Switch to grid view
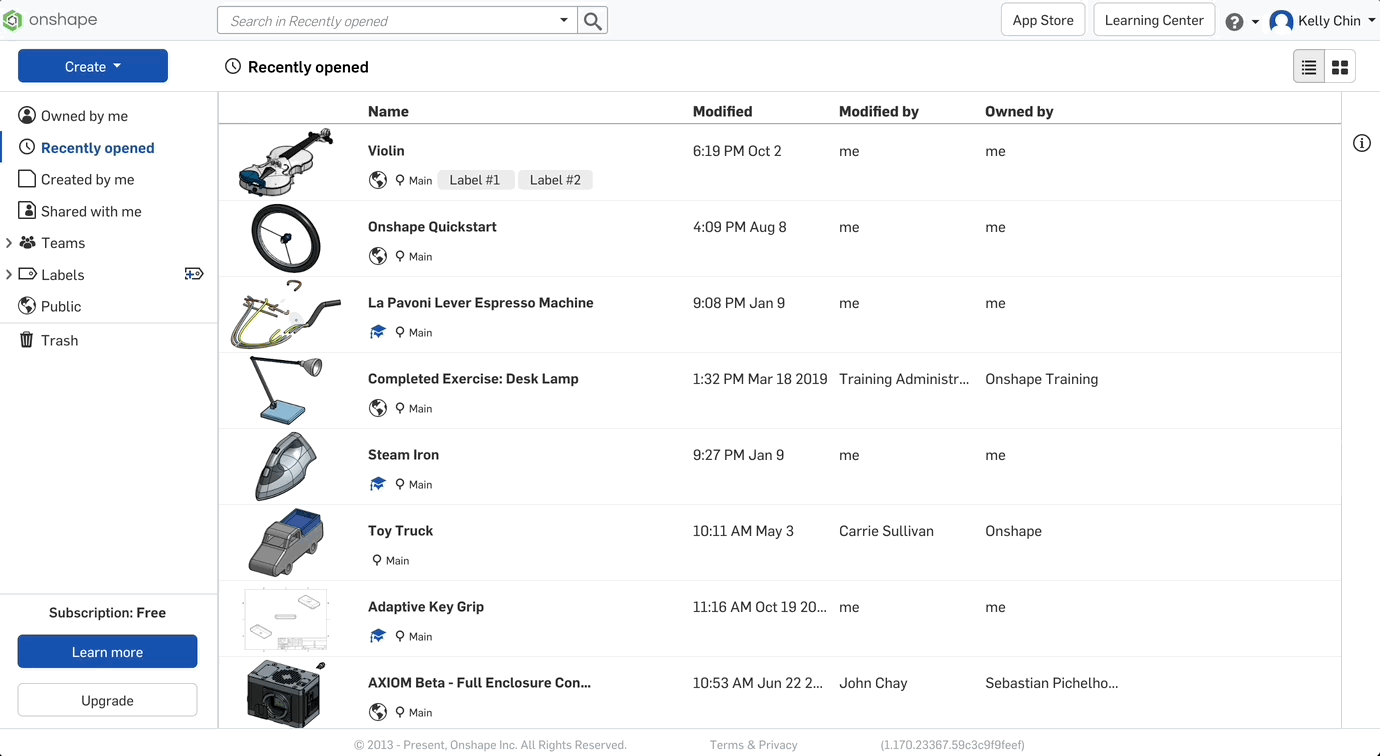1380x756 pixels. tap(1340, 67)
